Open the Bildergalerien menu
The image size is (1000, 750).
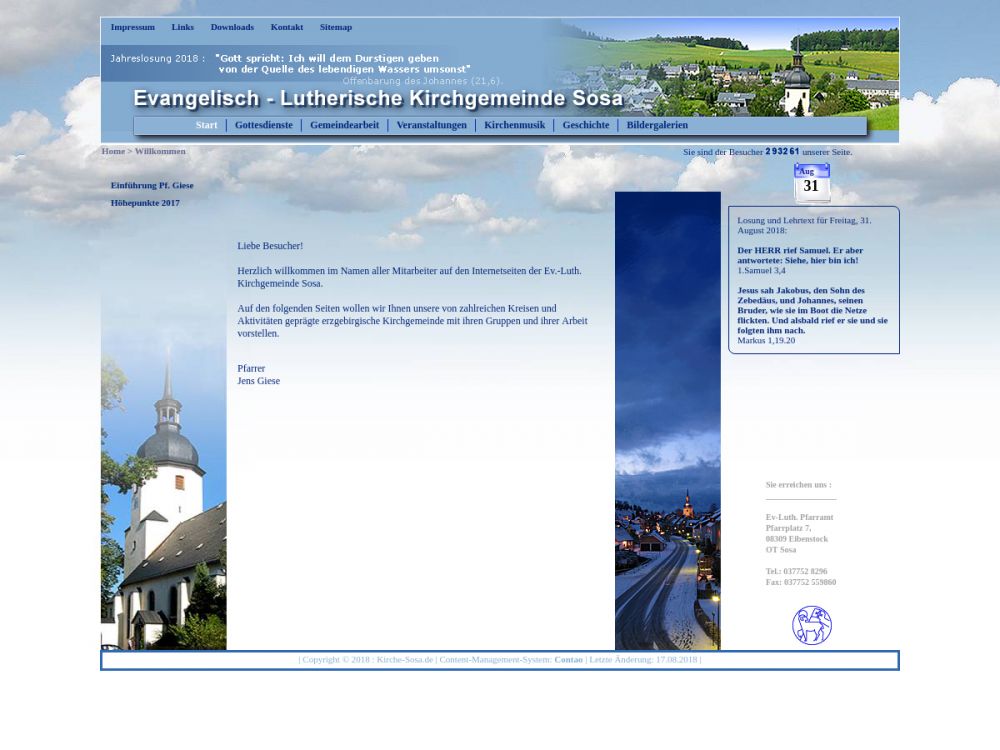(657, 125)
